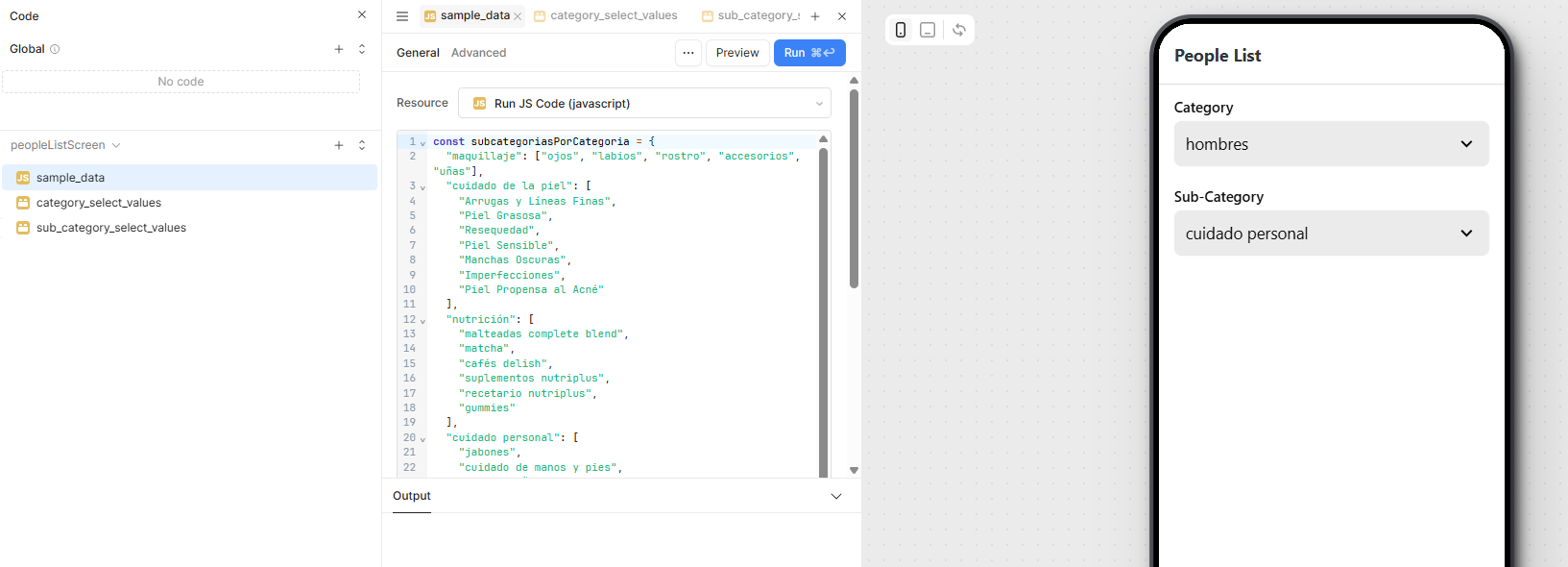Close the Code panel
Viewport: 1568px width, 567px height.
pyautogui.click(x=362, y=15)
